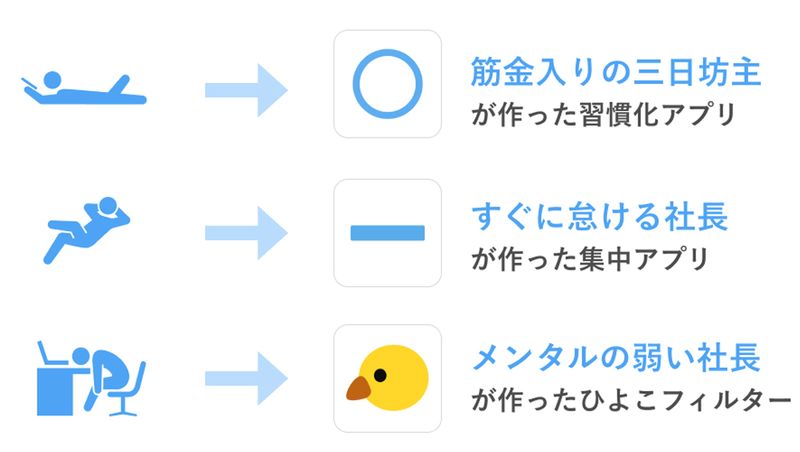This screenshot has height=452, width=800.
Task: Click the text が作った集中アプリ
Action: [590, 258]
